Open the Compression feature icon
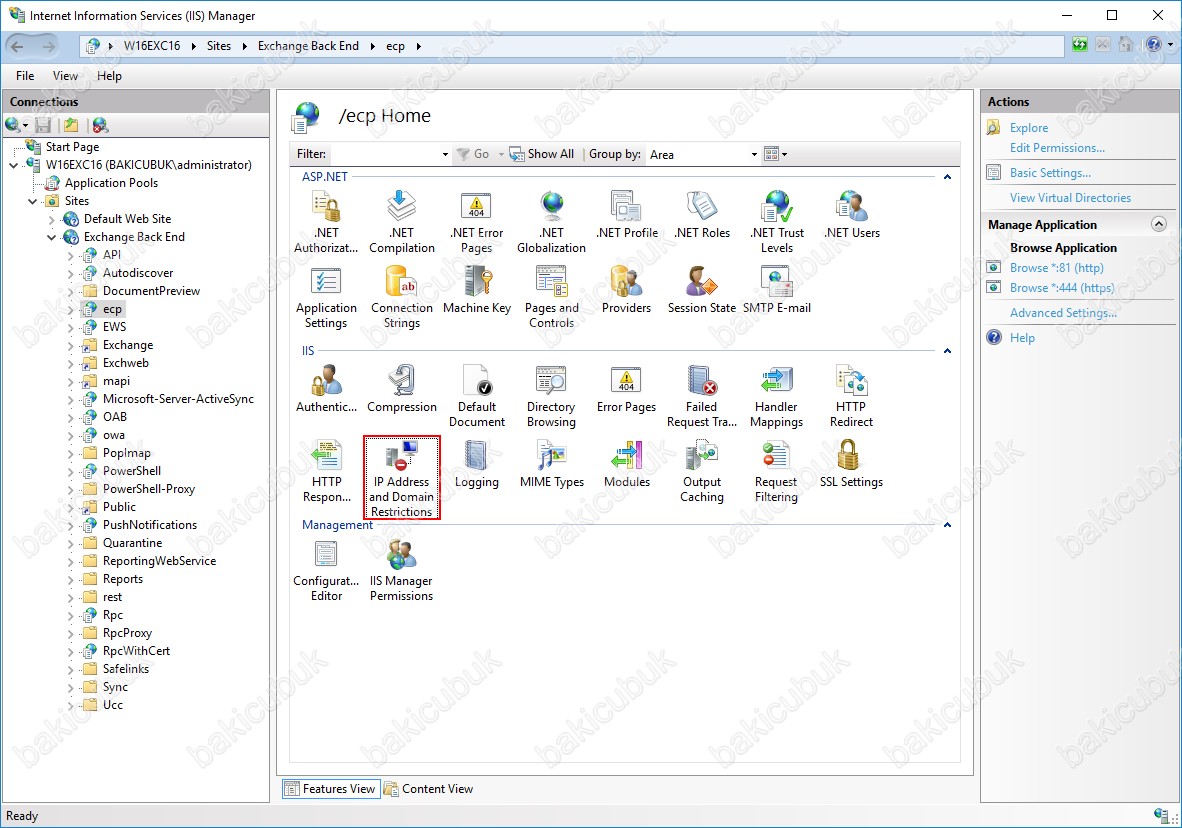The width and height of the screenshot is (1182, 828). (402, 389)
